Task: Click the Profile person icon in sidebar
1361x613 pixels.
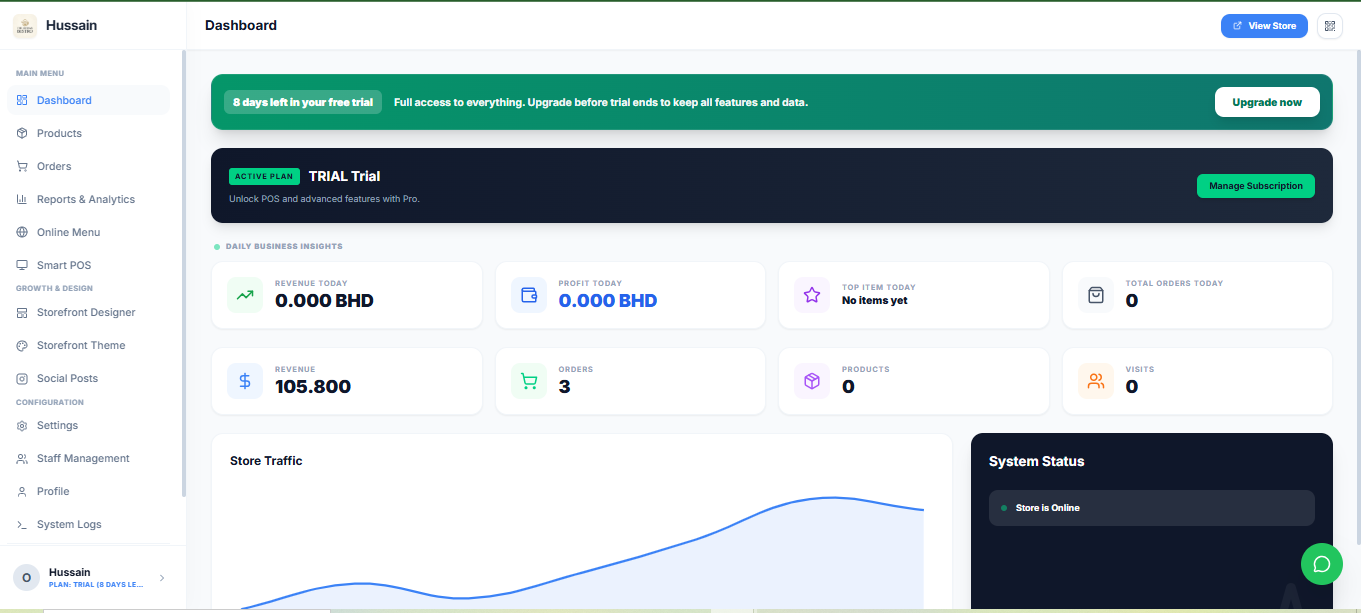Action: (x=22, y=491)
